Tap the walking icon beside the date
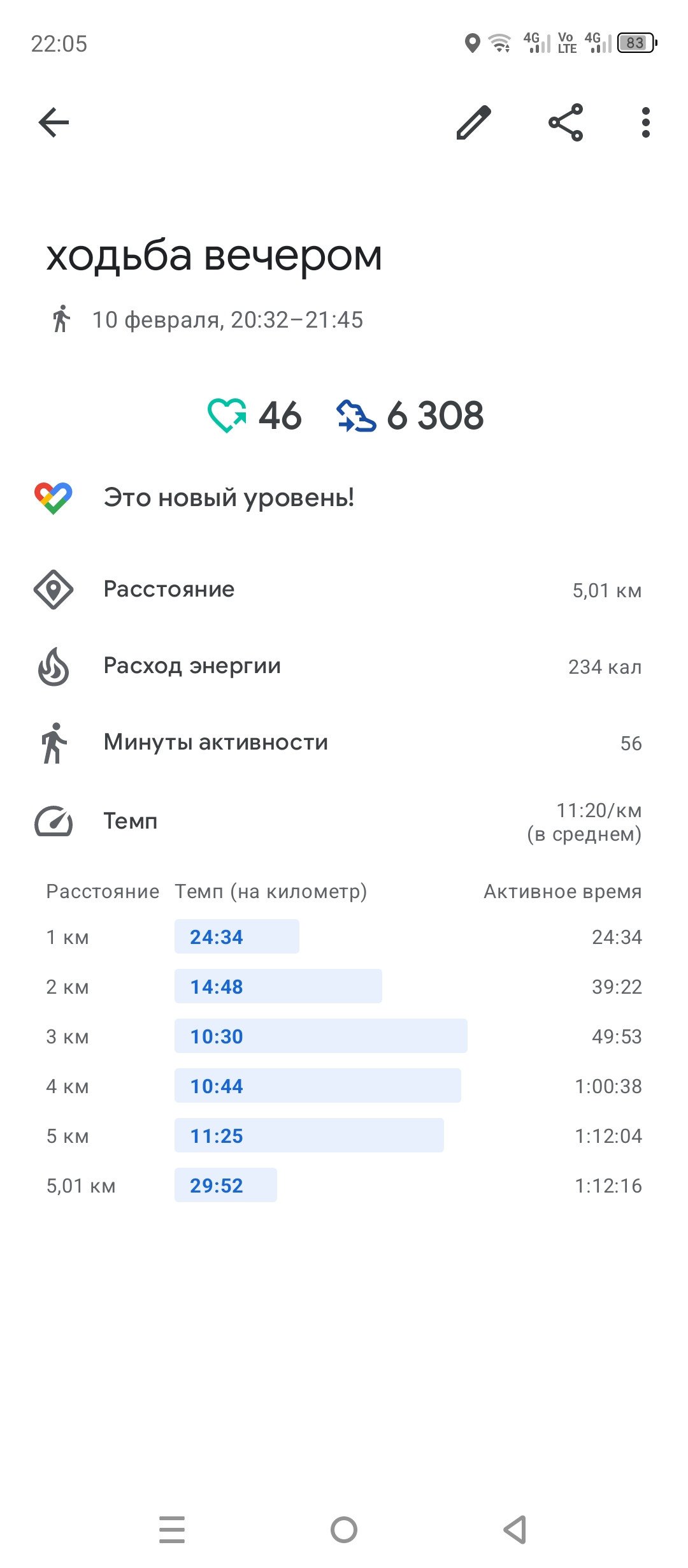Image resolution: width=688 pixels, height=1568 pixels. pyautogui.click(x=61, y=319)
